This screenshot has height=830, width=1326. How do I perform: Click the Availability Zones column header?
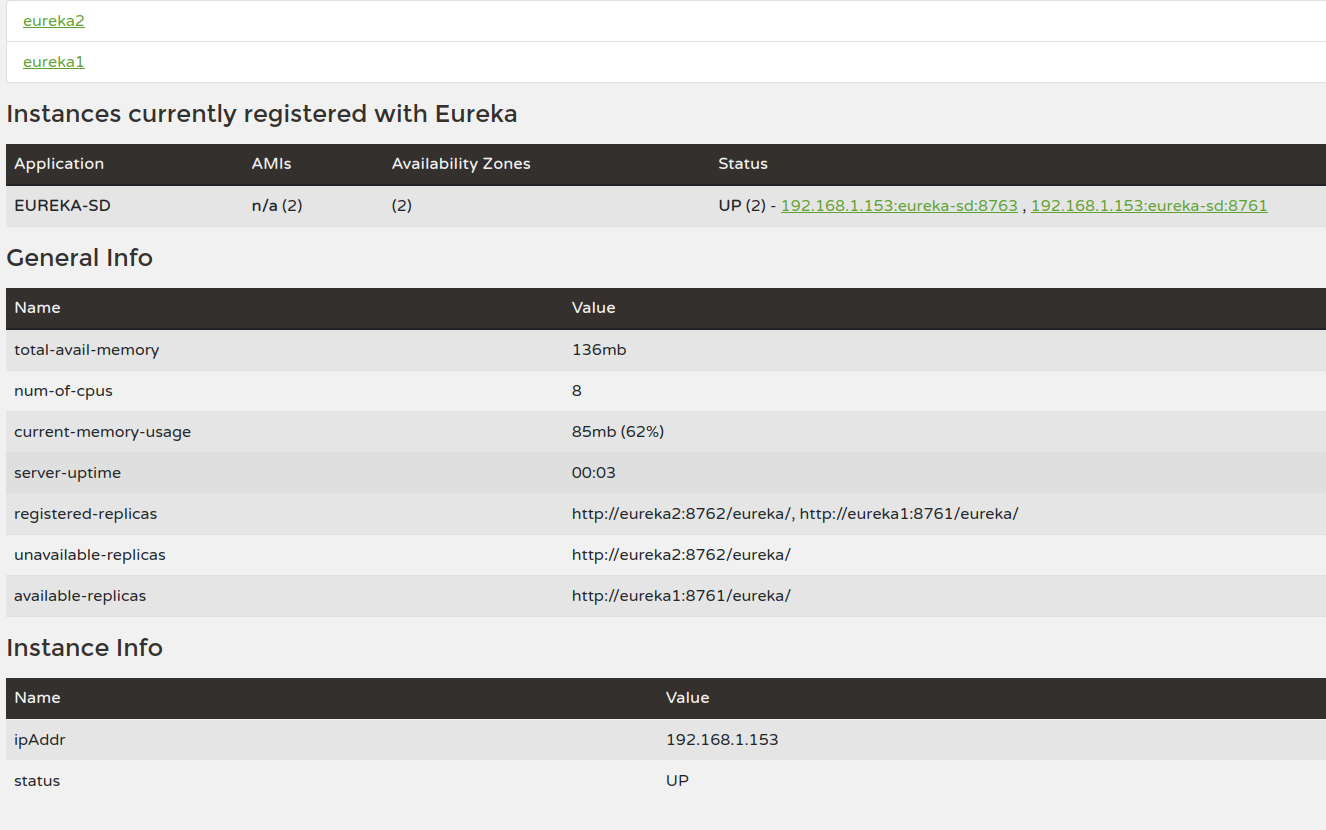coord(461,164)
